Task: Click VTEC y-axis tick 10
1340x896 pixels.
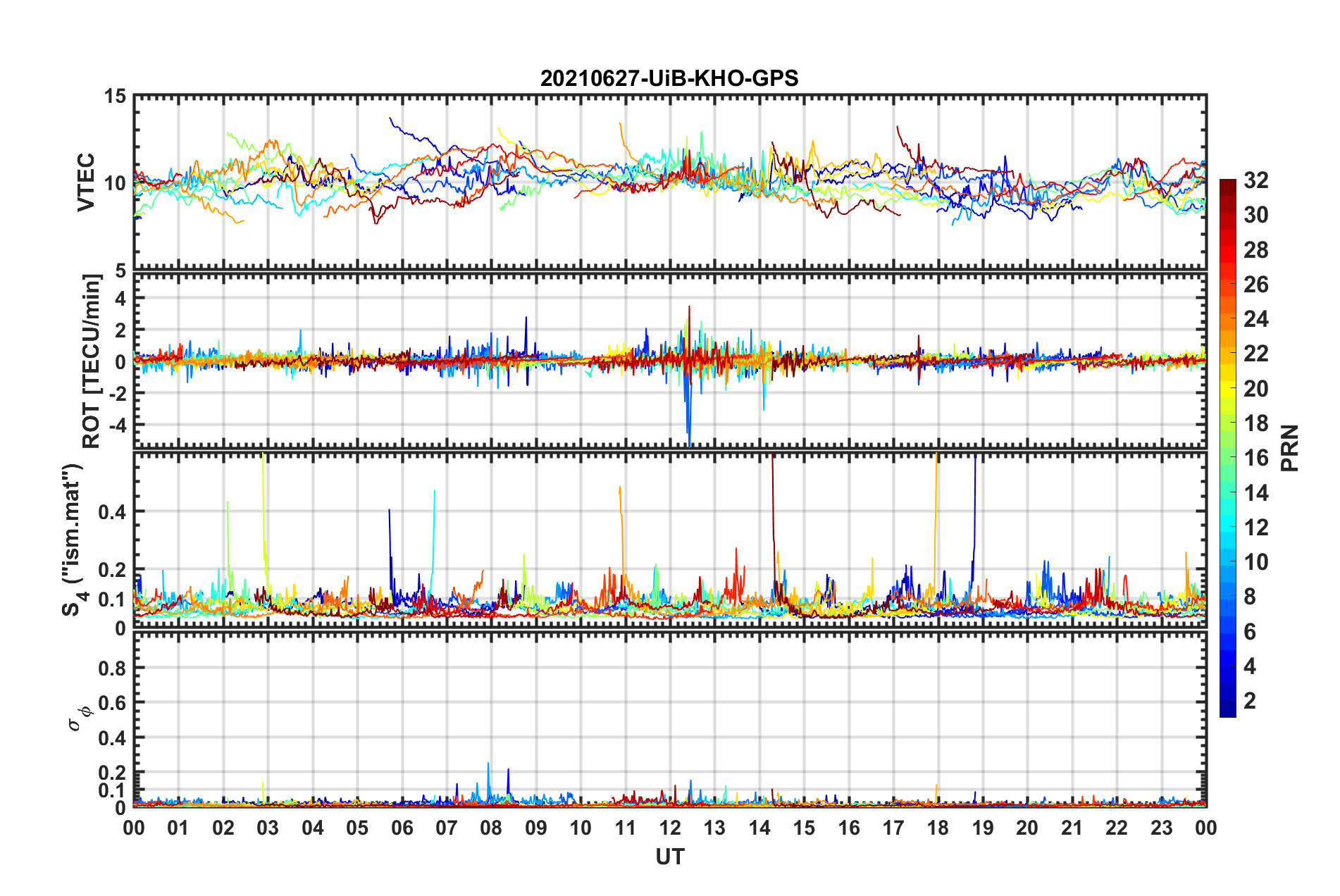Action: click(115, 183)
